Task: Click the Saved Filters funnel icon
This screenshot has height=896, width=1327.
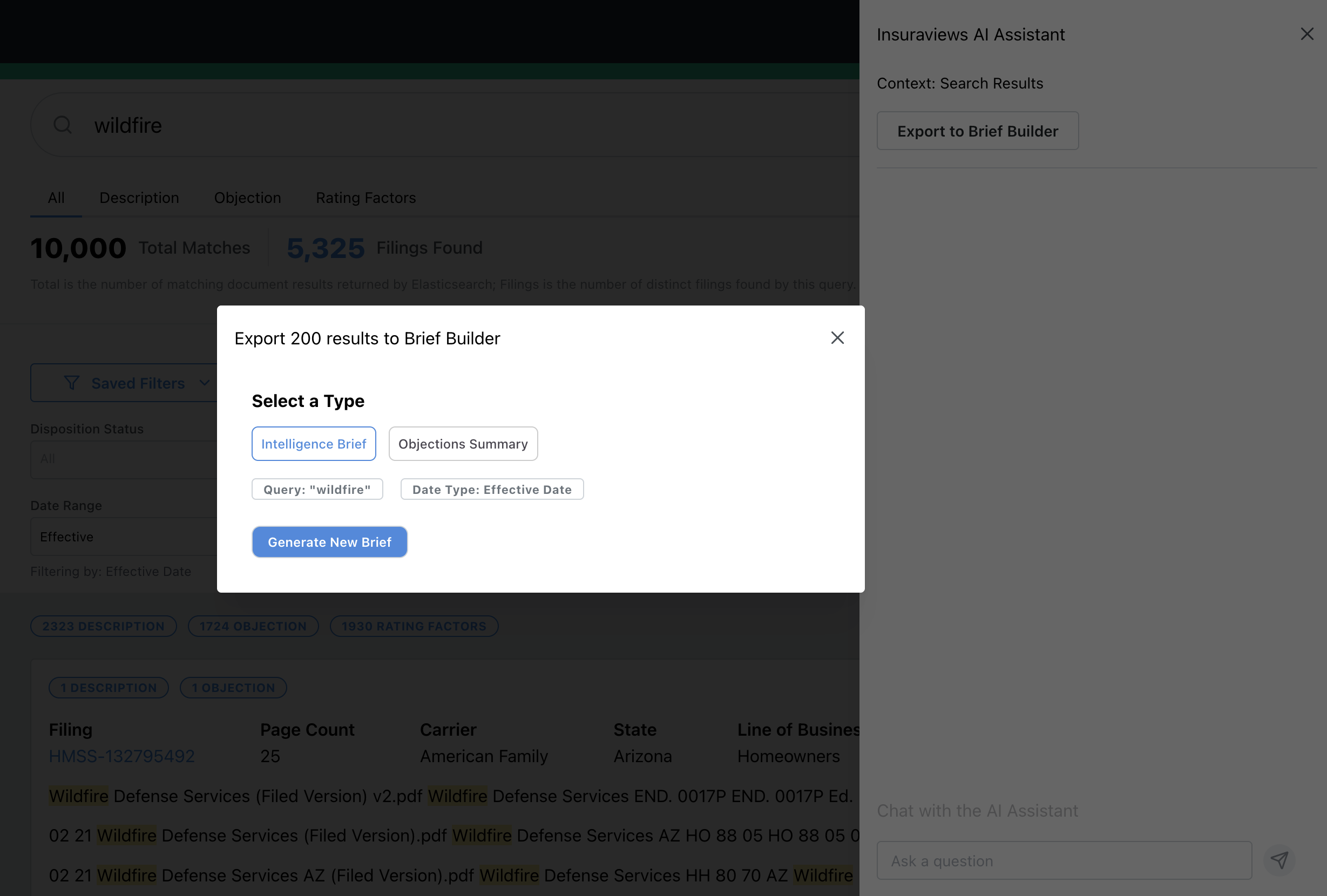Action: 71,383
